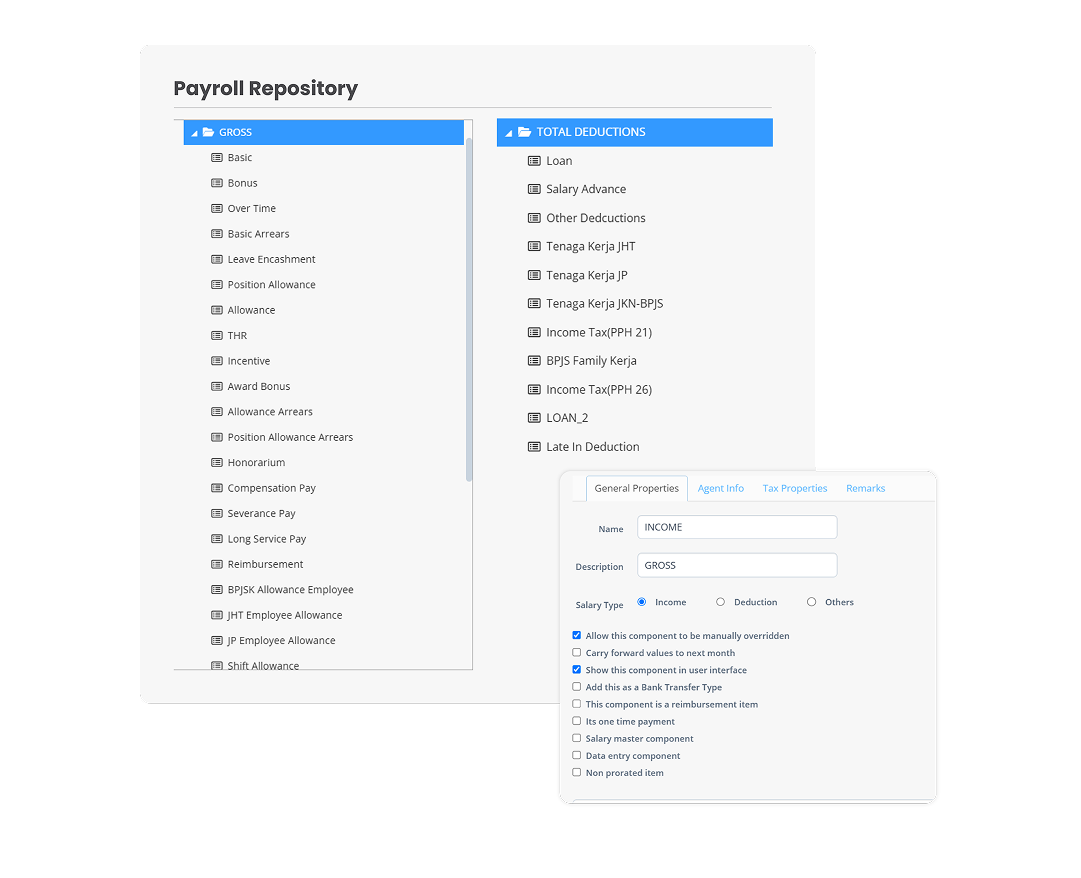Click the GROSS open-folder icon
Image resolution: width=1081 pixels, height=878 pixels.
[x=208, y=132]
